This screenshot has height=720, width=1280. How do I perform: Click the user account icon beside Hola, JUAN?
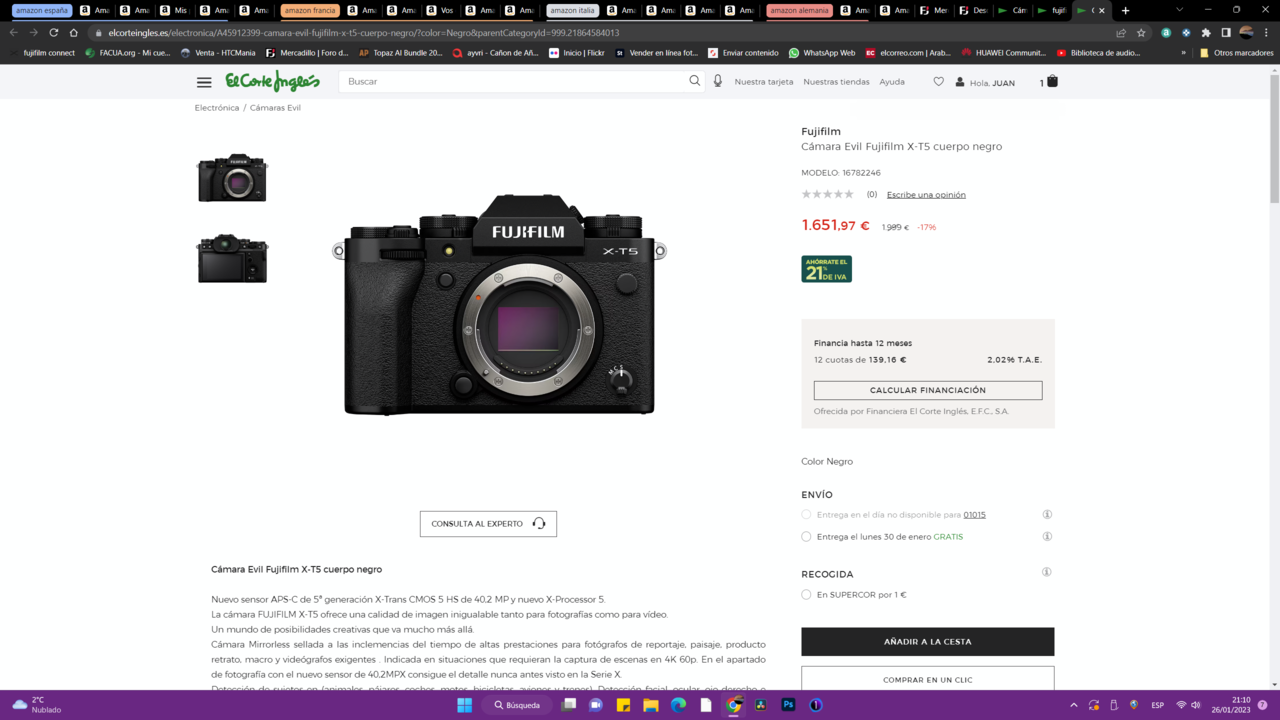960,82
